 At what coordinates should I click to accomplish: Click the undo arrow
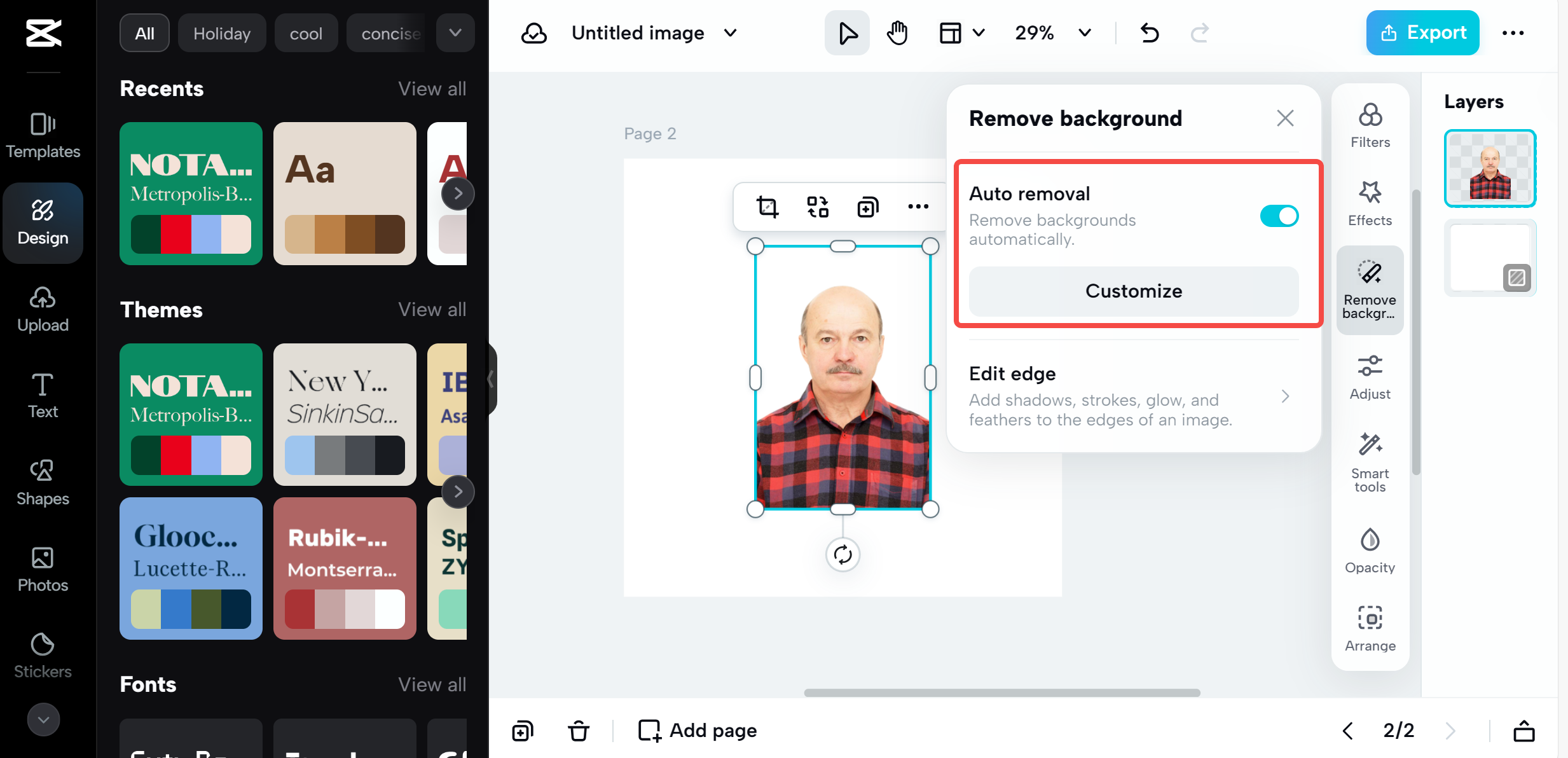click(x=1149, y=33)
